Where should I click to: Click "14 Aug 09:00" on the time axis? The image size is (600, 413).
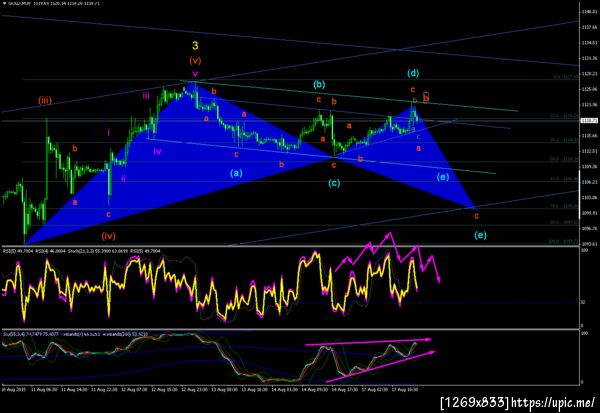pyautogui.click(x=315, y=389)
